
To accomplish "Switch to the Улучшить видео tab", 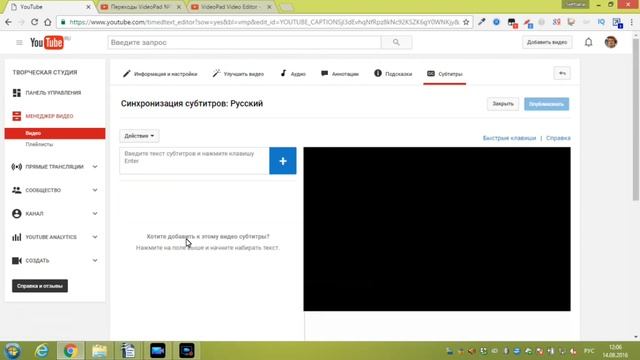I will 238,74.
